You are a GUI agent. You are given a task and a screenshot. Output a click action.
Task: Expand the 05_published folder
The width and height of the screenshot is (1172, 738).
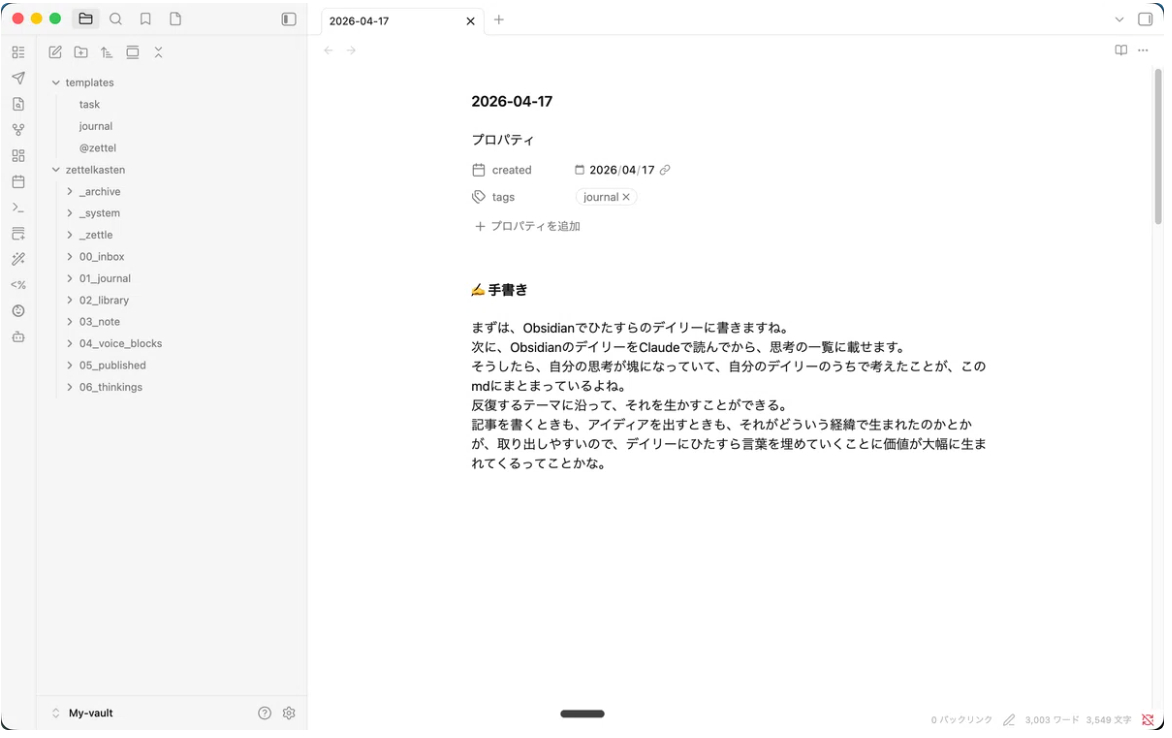pos(70,366)
